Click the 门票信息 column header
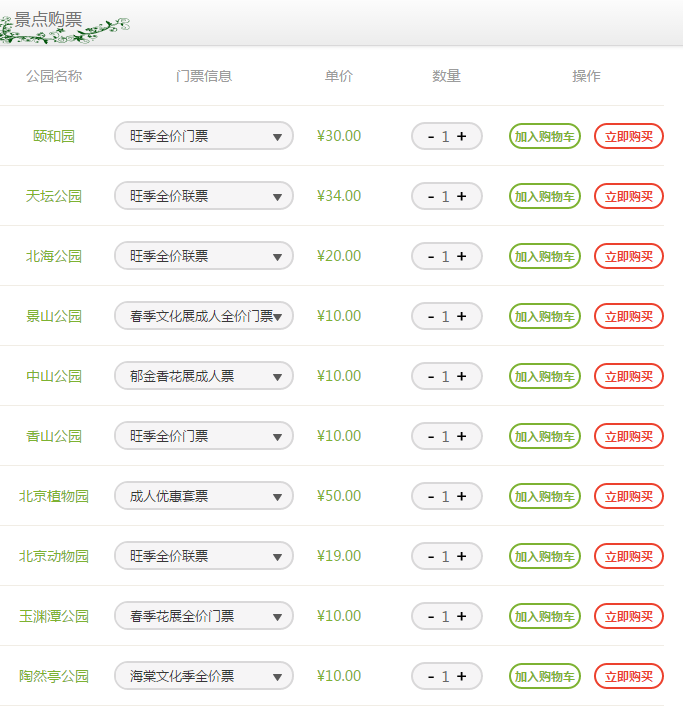The image size is (683, 728). pos(204,76)
